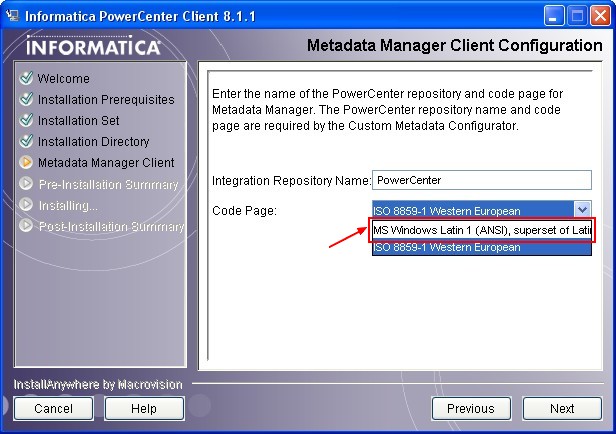Viewport: 616px width, 434px height.
Task: Click the Installation Directory step label
Action: [x=94, y=142]
